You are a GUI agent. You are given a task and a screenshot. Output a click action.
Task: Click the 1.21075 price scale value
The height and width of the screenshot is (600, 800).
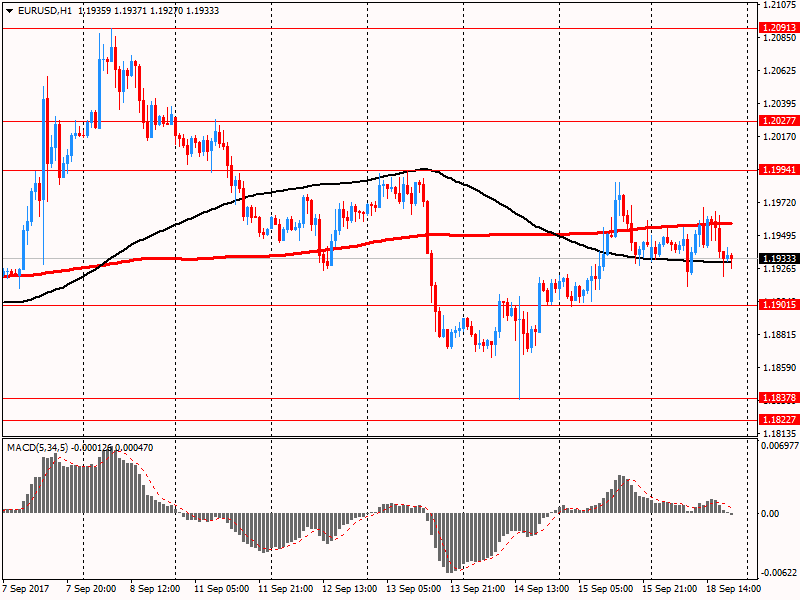coord(779,5)
